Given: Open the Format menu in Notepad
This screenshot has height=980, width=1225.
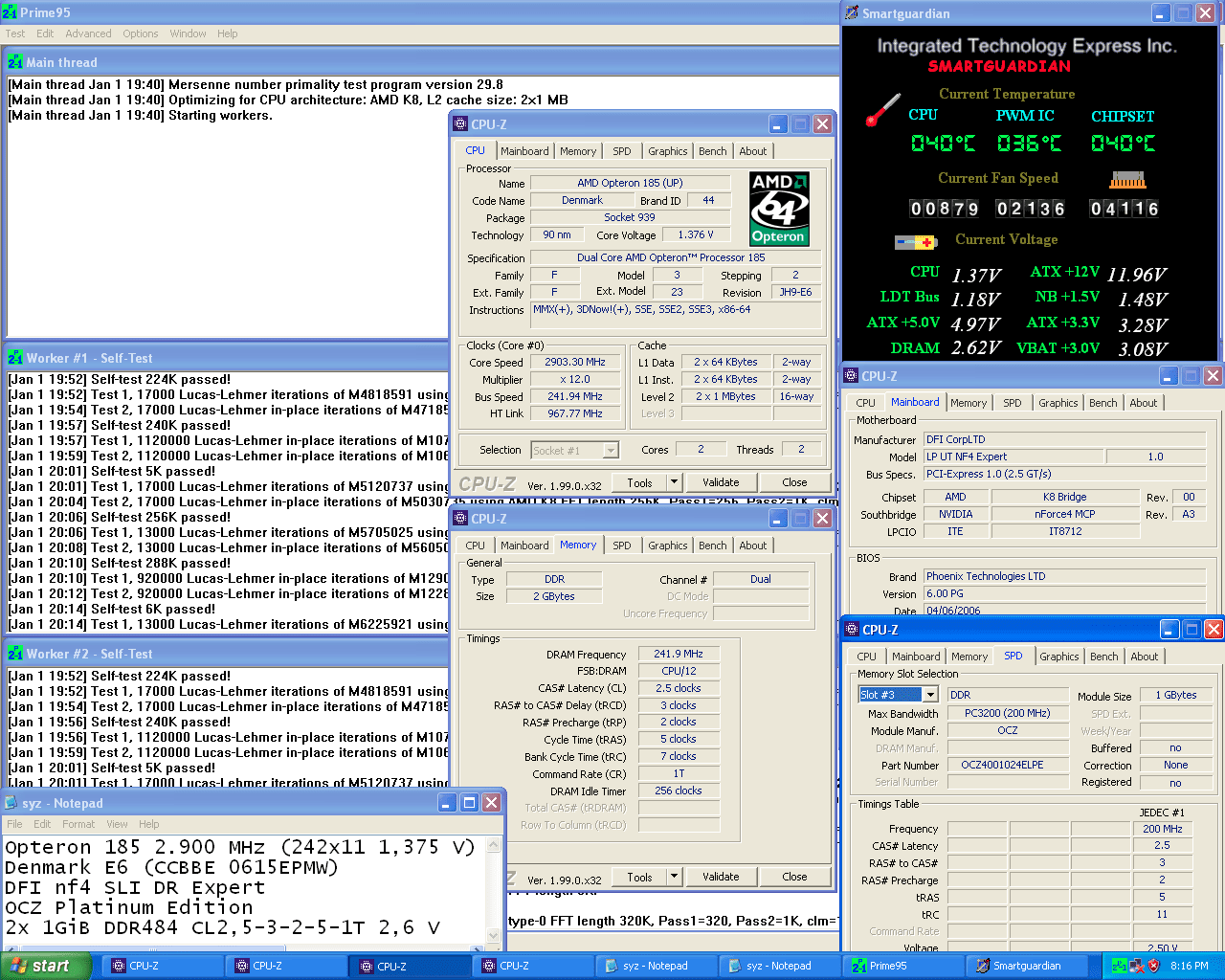Looking at the screenshot, I should [78, 824].
